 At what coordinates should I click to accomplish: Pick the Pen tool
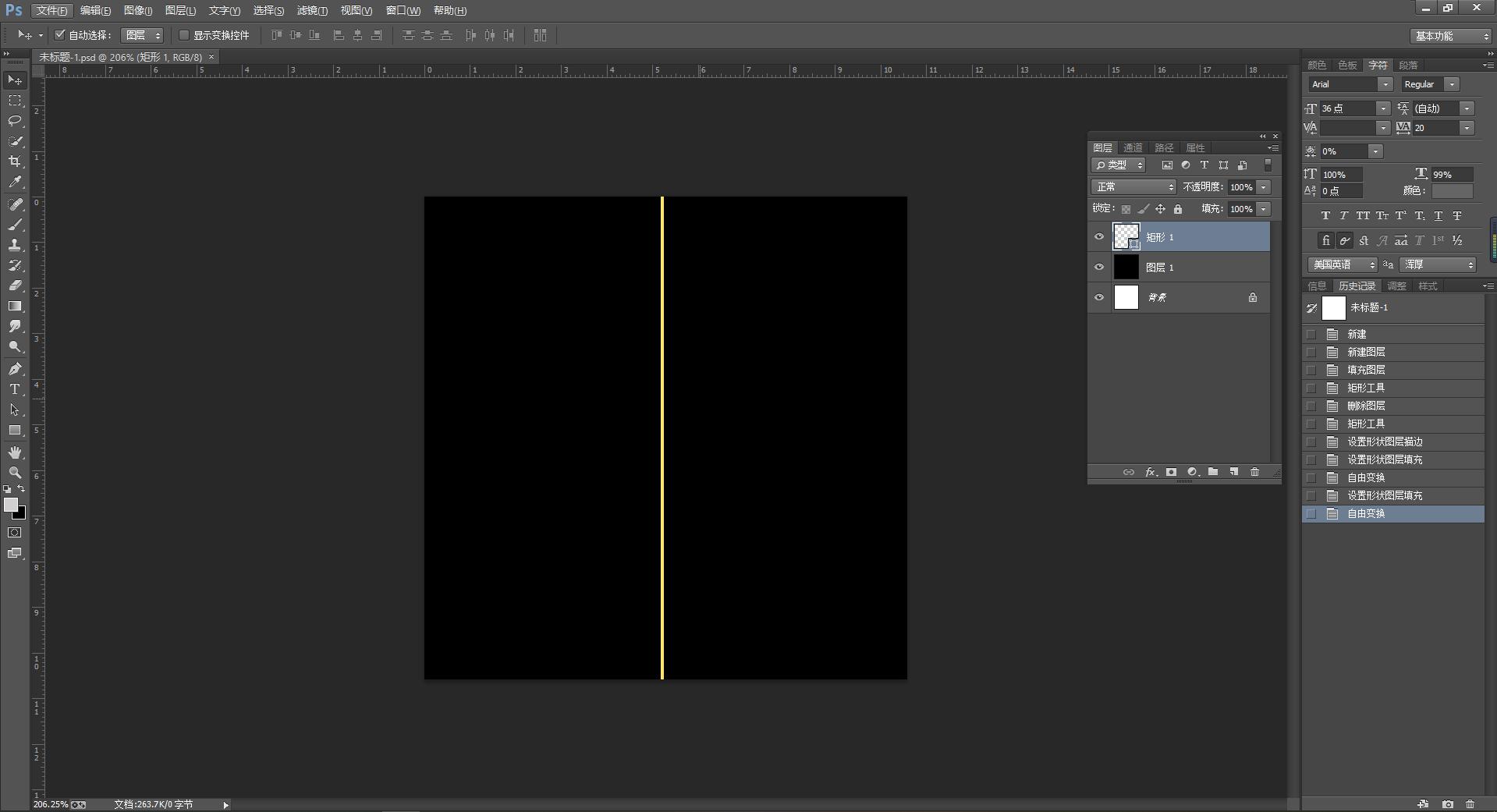point(15,369)
